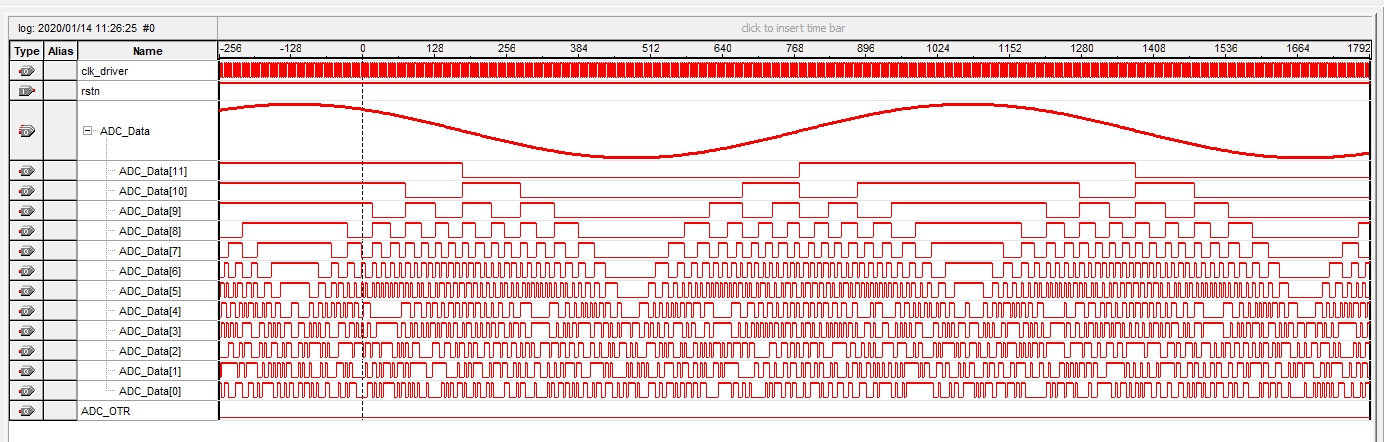
Task: Click the type icon for clk_driver
Action: click(x=26, y=71)
